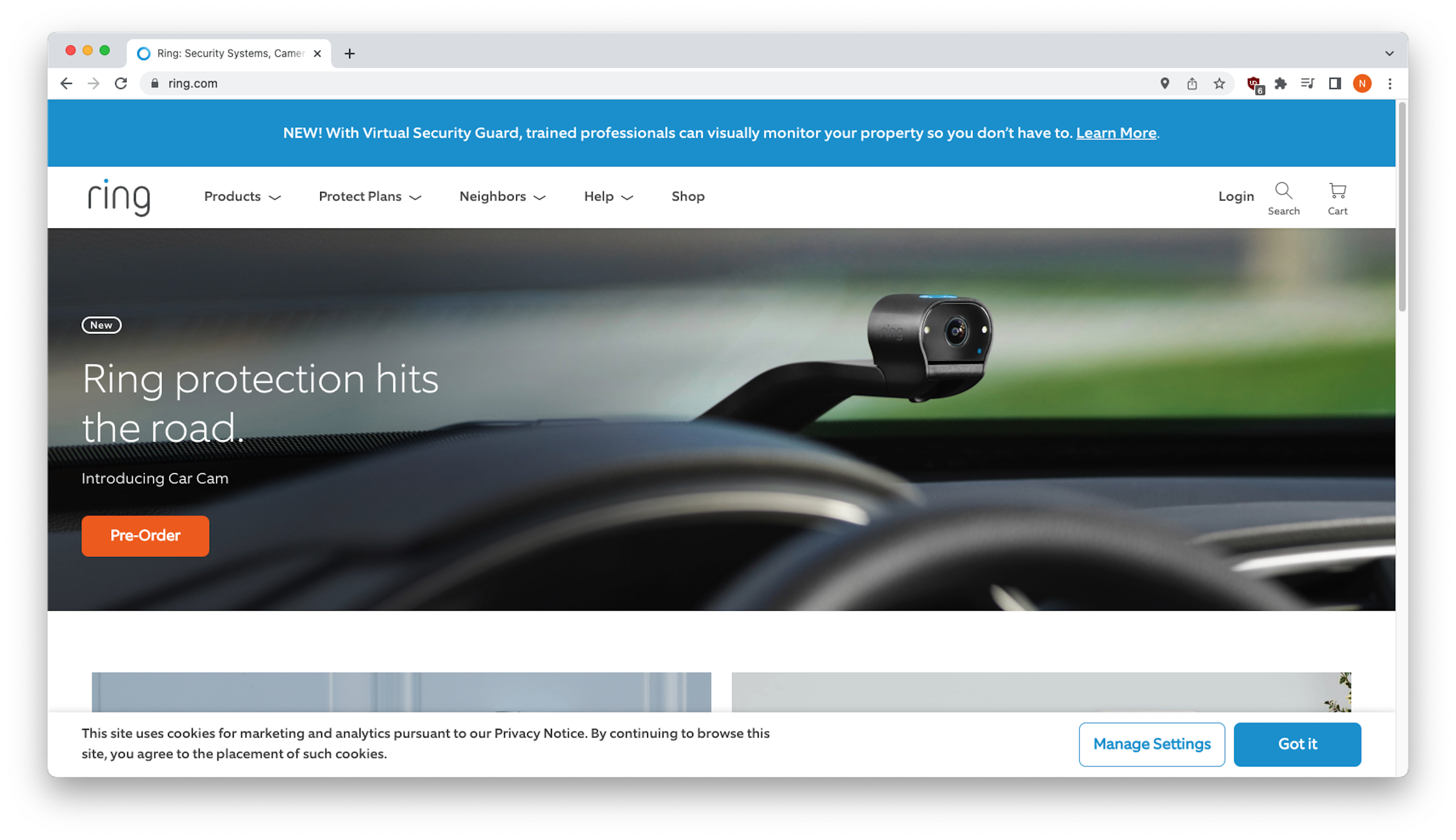Screen dimensions: 1456x840
Task: Click the Pre-Order button
Action: click(x=145, y=536)
